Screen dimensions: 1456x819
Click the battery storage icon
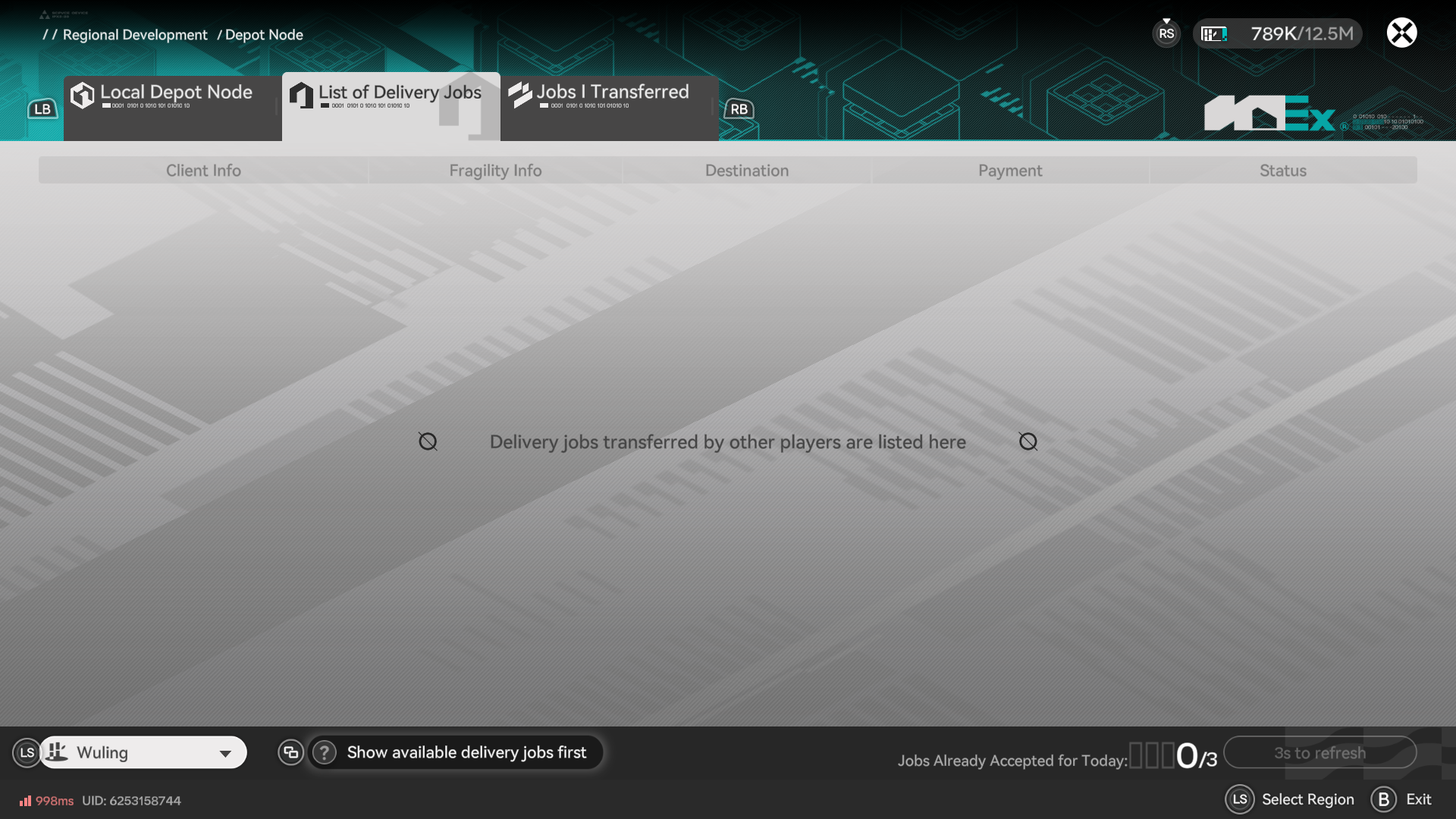1214,34
